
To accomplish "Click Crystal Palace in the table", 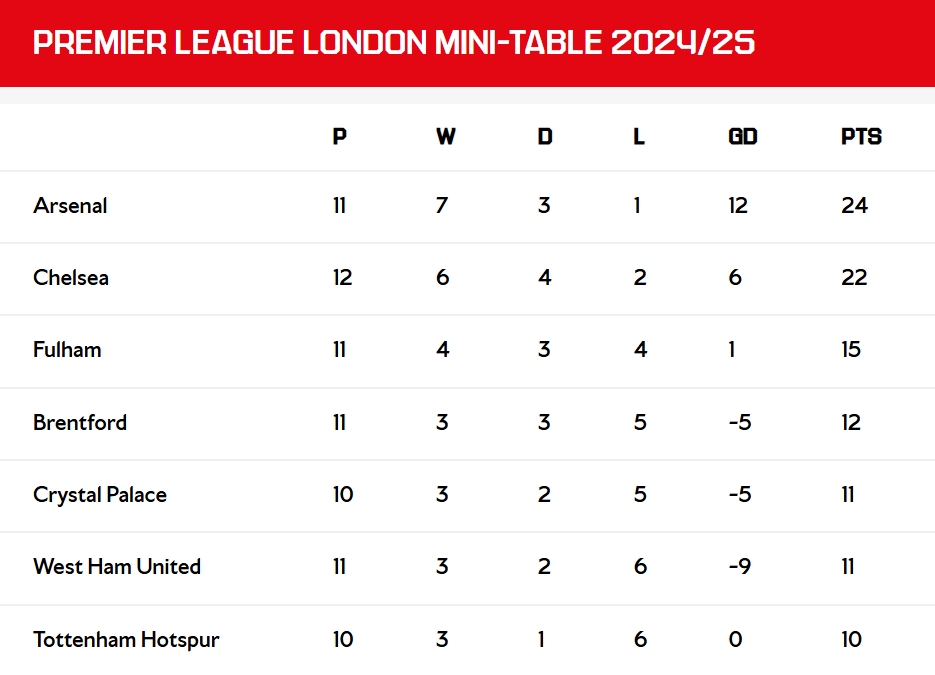I will click(100, 495).
